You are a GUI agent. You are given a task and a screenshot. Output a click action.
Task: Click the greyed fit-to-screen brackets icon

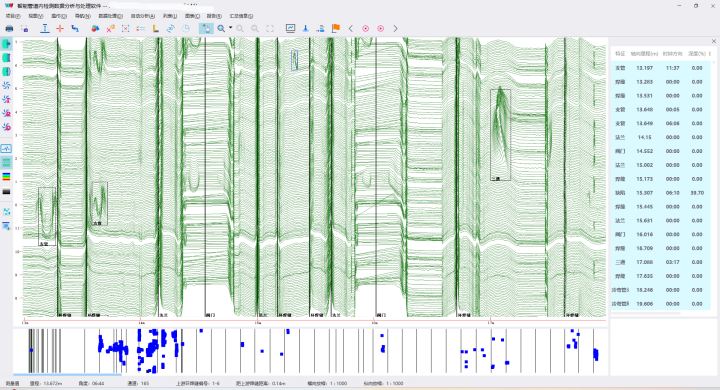[270, 28]
